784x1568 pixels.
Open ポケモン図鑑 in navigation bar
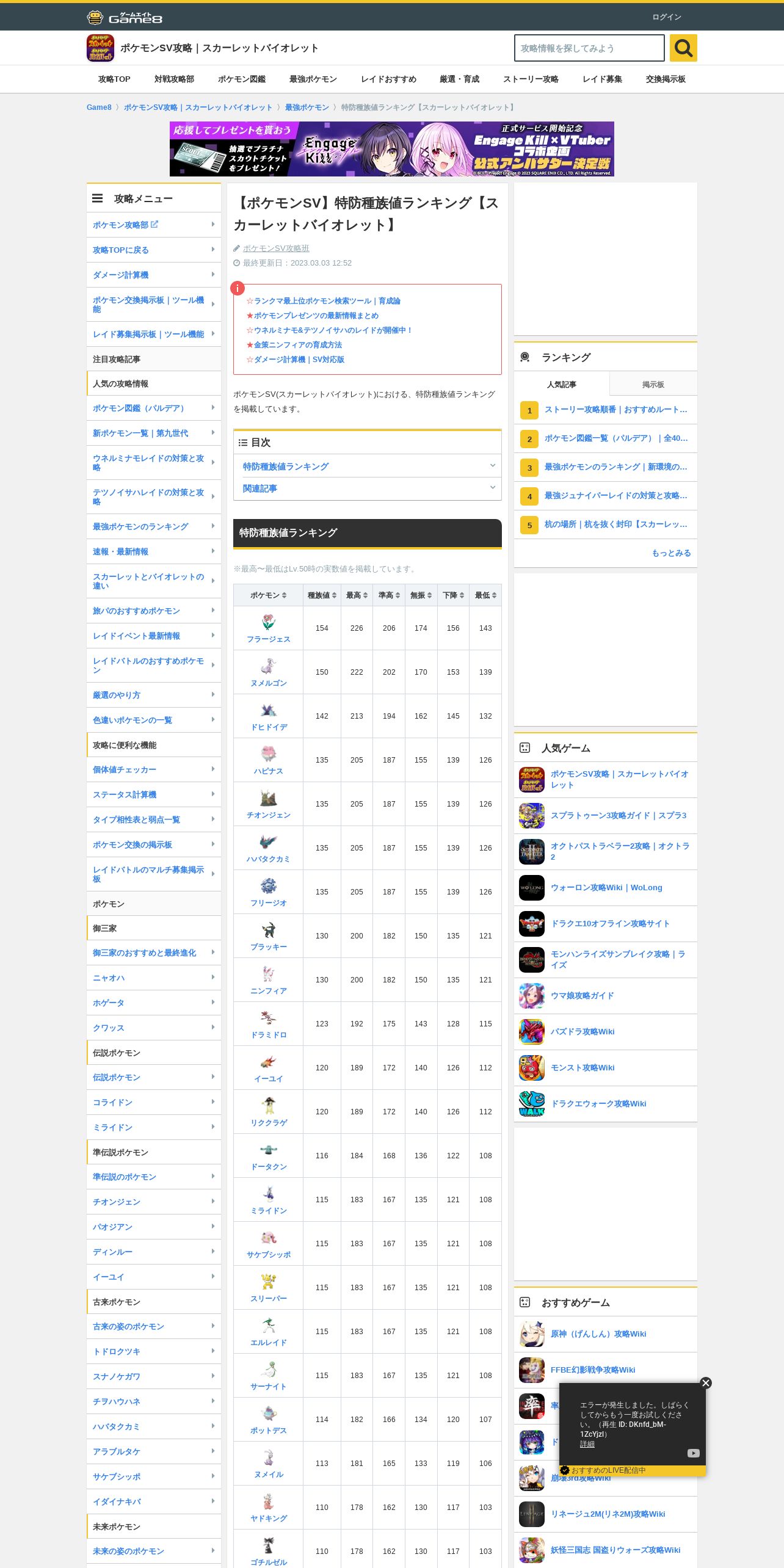click(242, 79)
